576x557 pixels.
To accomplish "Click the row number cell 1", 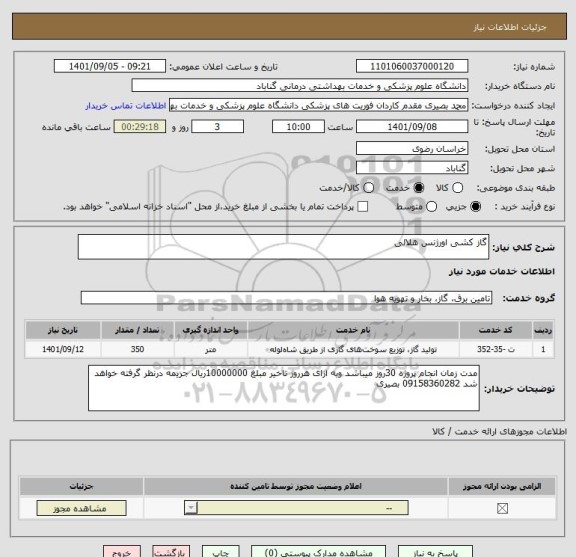I will tap(543, 349).
